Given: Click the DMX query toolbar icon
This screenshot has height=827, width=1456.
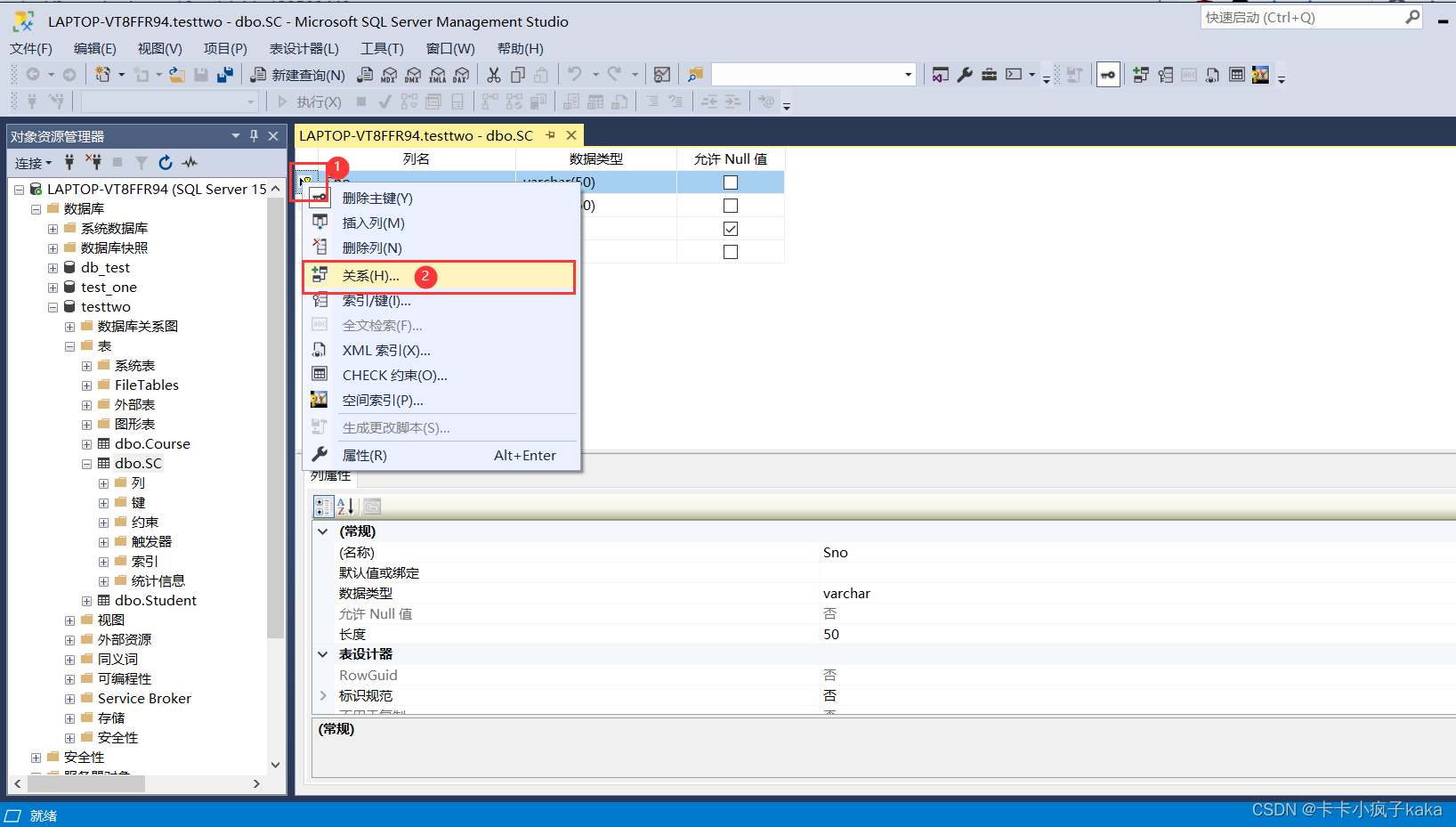Looking at the screenshot, I should [x=413, y=75].
